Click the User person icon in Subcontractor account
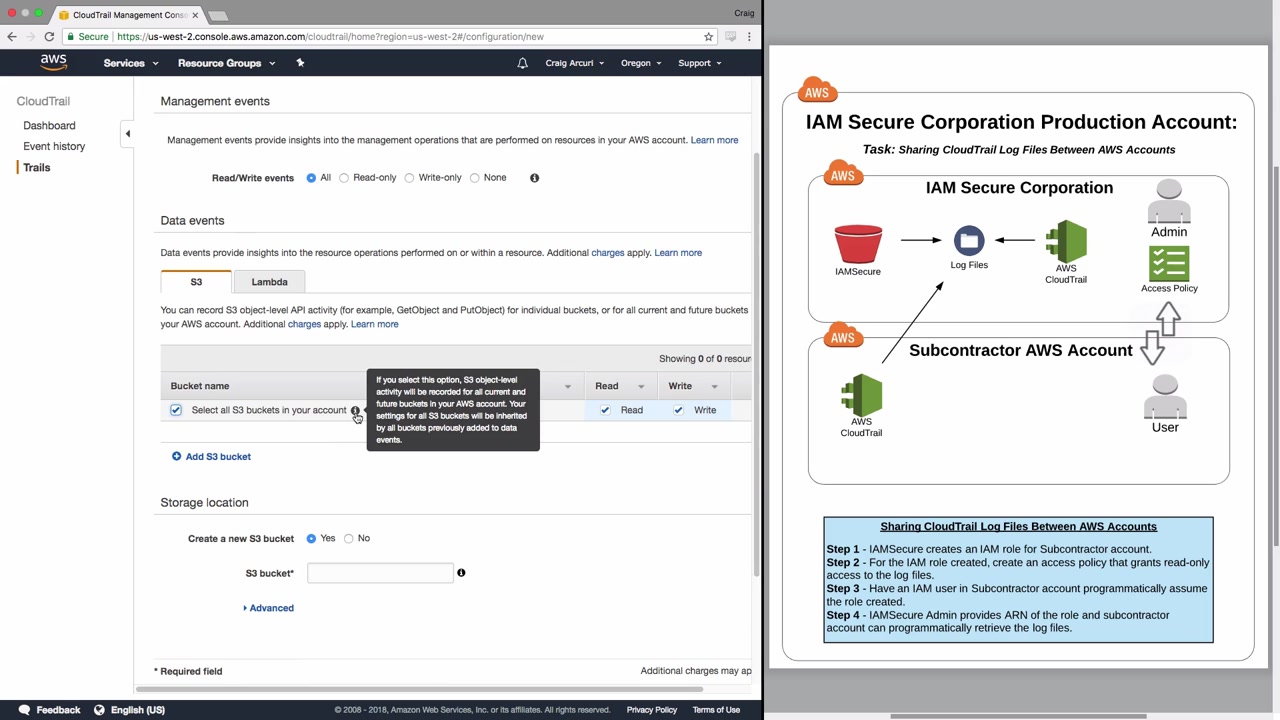This screenshot has width=1280, height=720. pos(1165,397)
